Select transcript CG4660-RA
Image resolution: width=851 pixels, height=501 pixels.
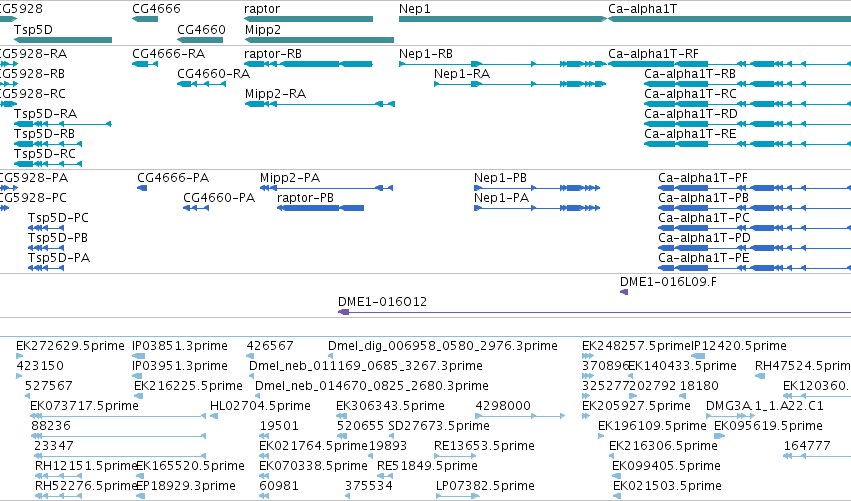tap(201, 84)
